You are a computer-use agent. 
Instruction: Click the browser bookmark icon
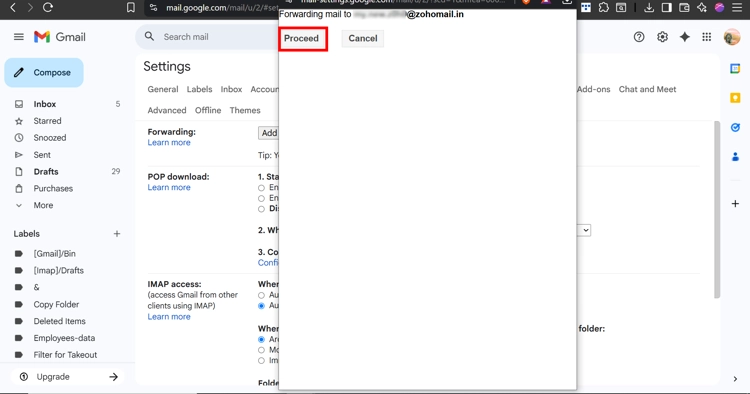[131, 8]
